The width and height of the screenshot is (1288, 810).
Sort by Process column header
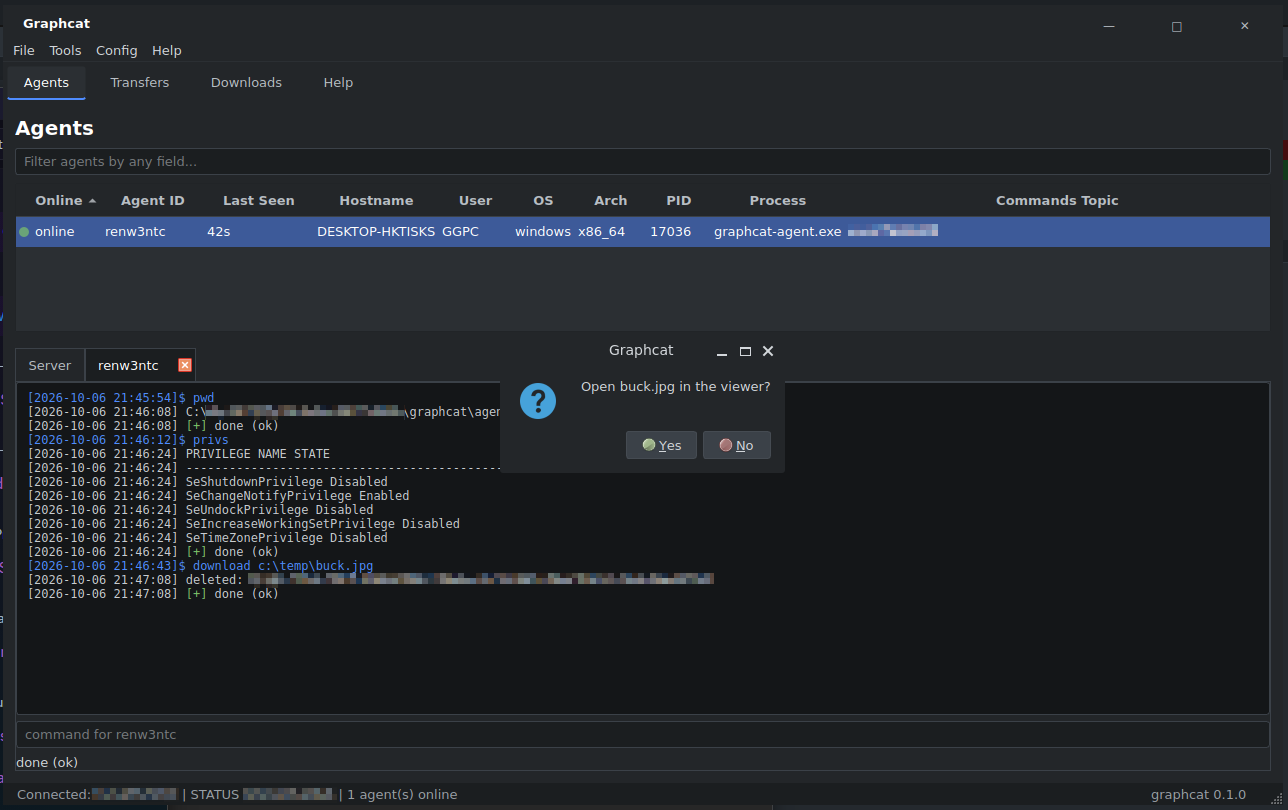[x=778, y=201]
